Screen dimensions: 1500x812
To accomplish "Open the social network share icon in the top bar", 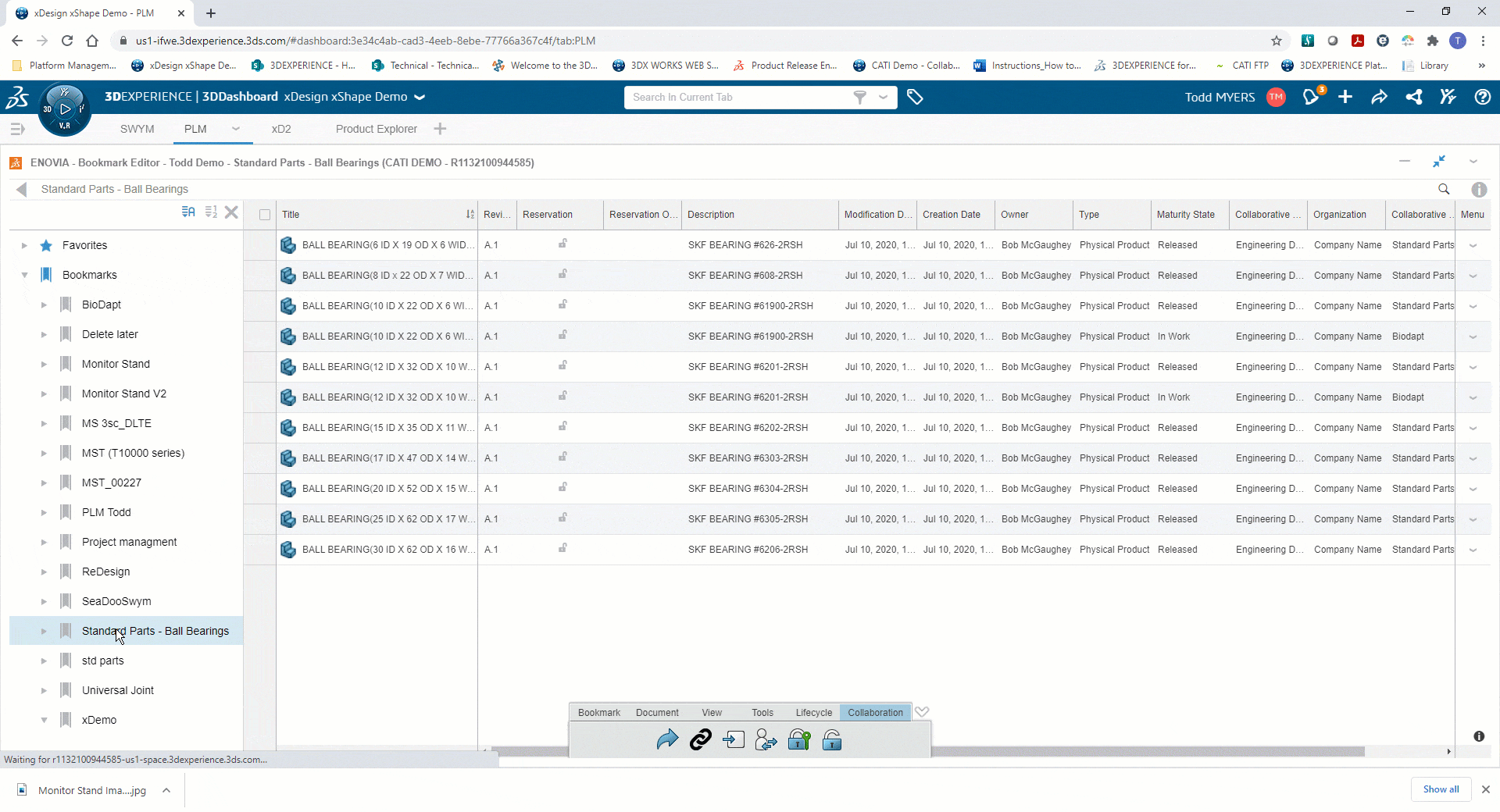I will tap(1414, 97).
